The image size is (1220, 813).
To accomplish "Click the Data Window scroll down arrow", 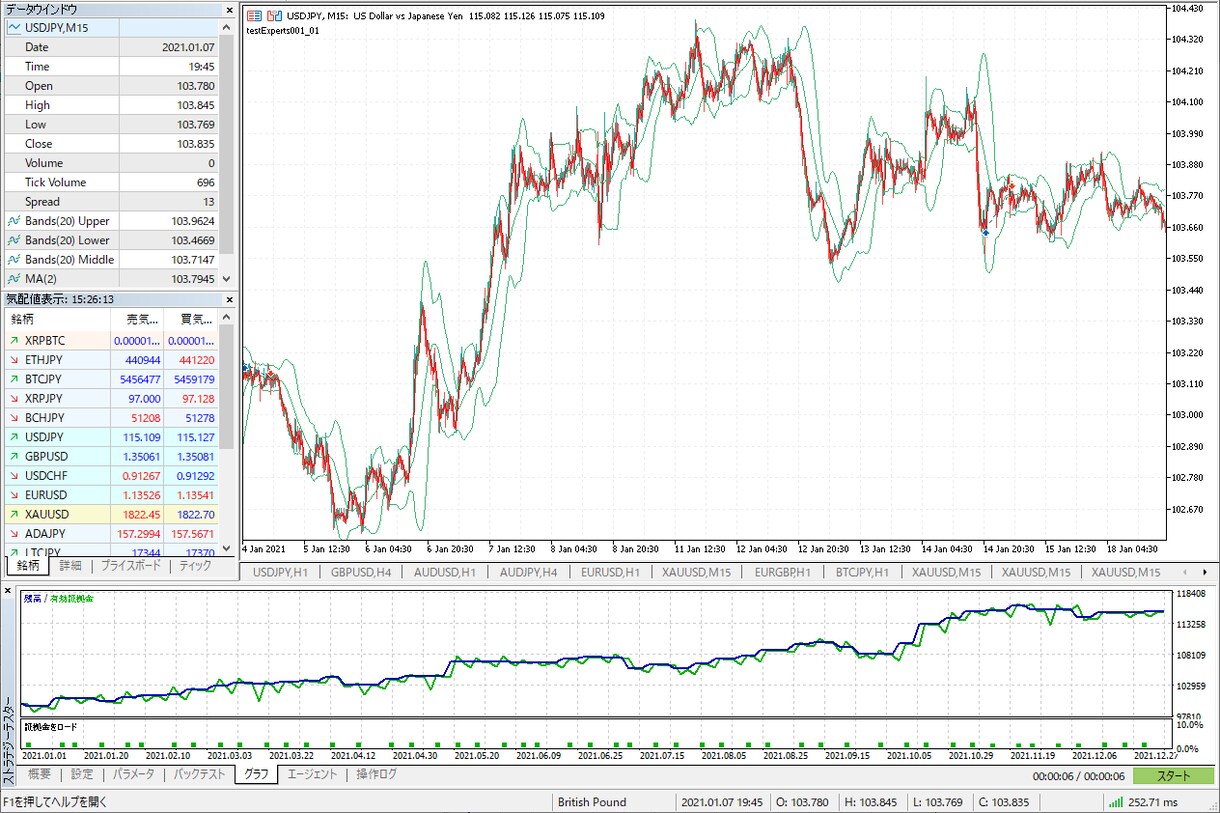I will pos(226,280).
